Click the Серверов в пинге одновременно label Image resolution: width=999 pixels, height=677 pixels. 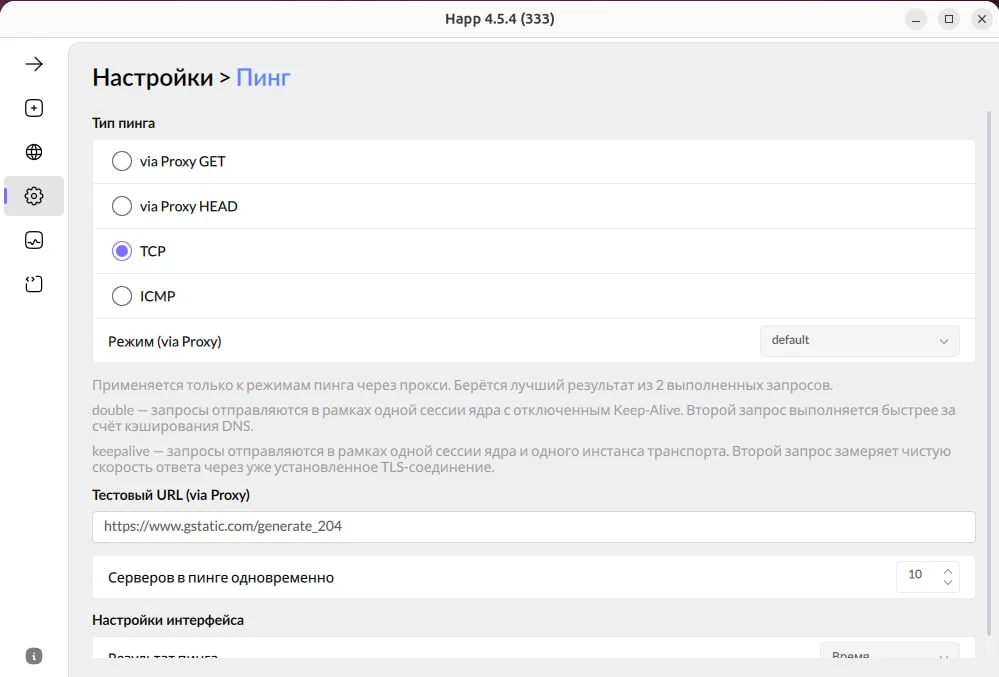click(221, 578)
